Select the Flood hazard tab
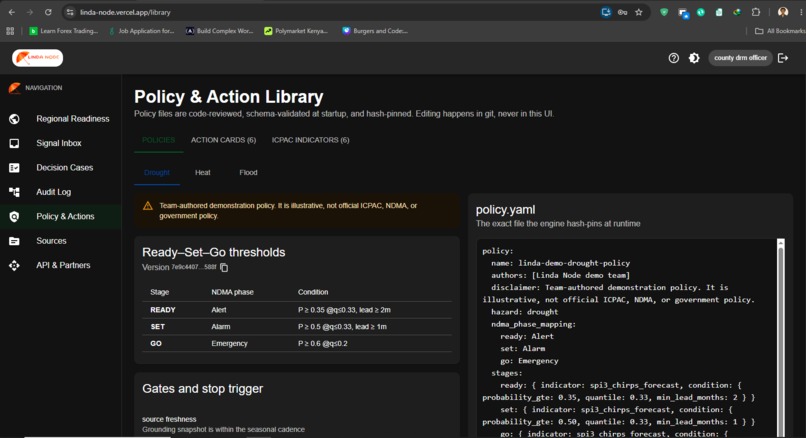This screenshot has height=438, width=806. (248, 173)
